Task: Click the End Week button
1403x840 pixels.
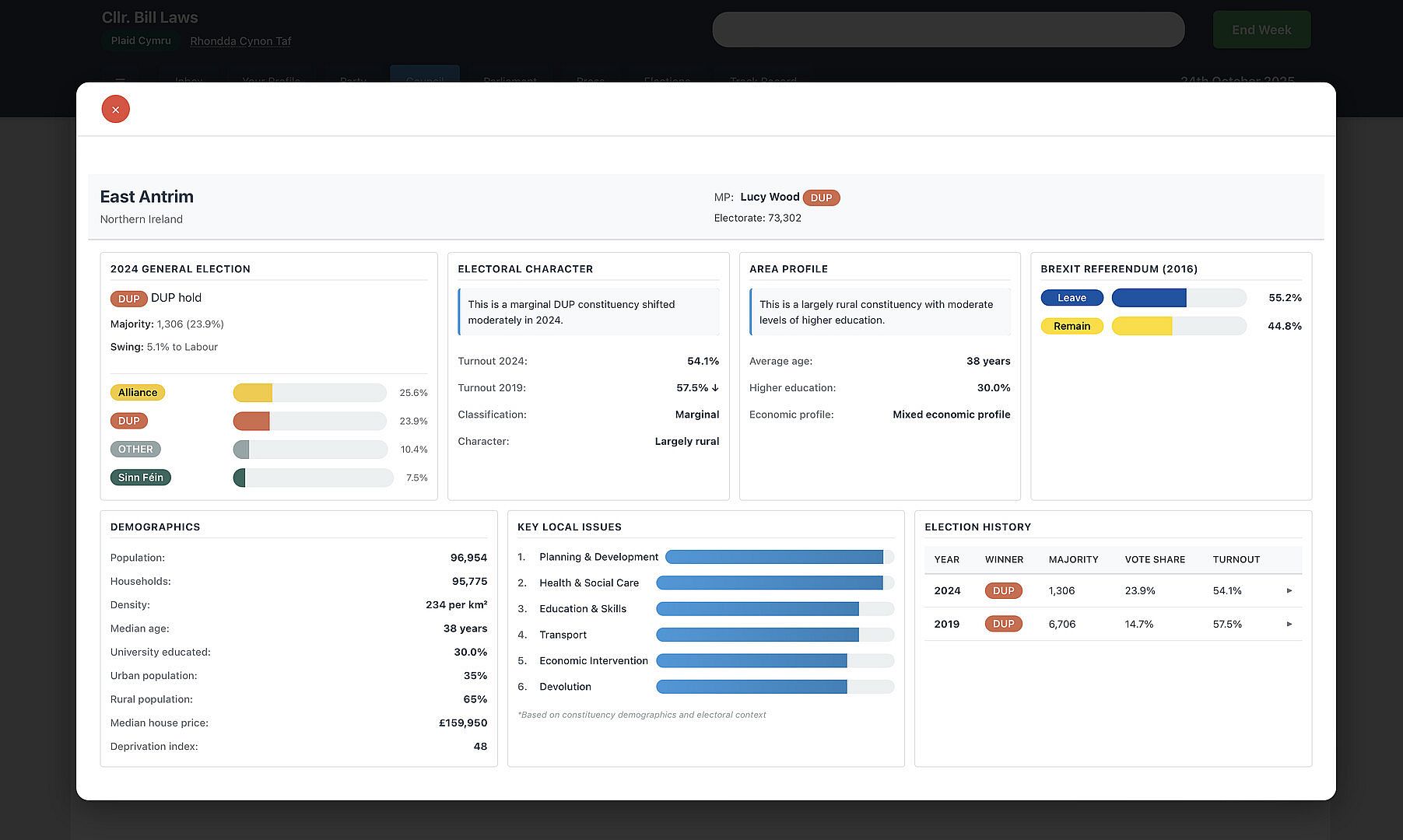Action: click(x=1261, y=30)
